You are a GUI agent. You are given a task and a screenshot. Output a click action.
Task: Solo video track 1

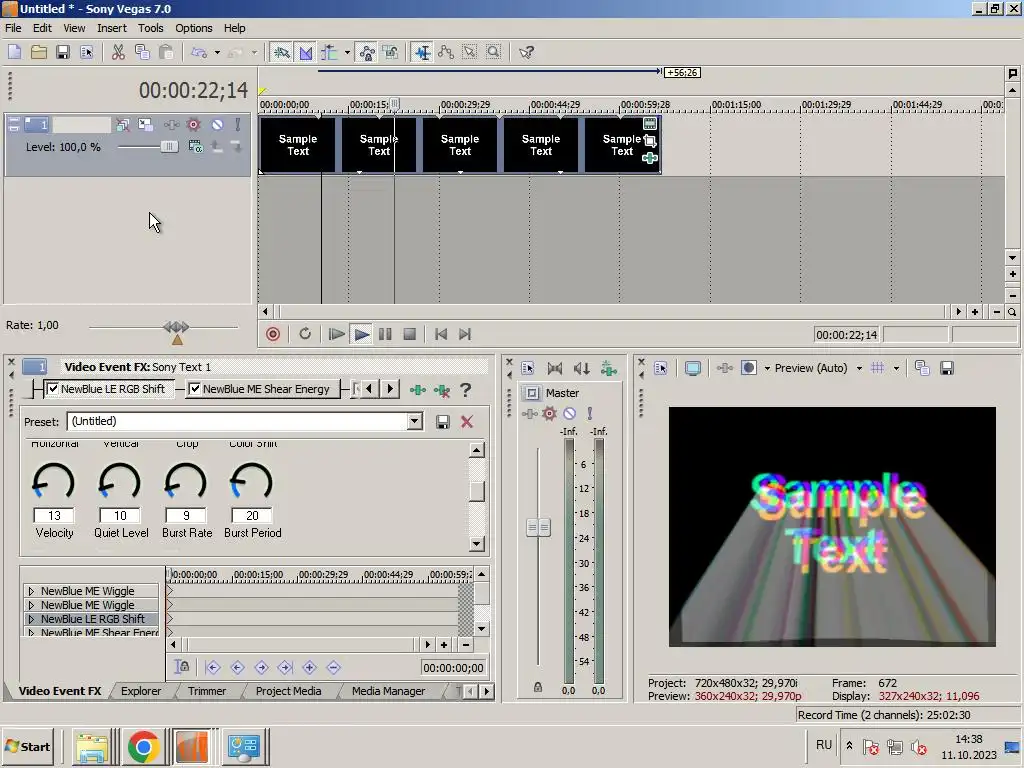coord(238,124)
